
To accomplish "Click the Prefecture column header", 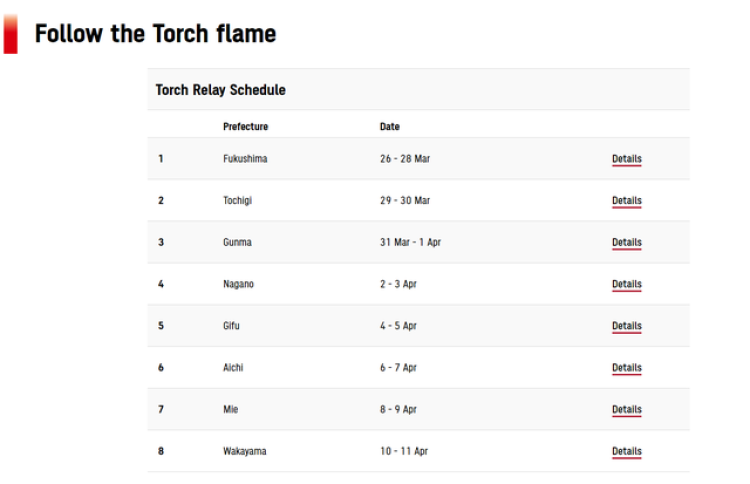I will 245,127.
